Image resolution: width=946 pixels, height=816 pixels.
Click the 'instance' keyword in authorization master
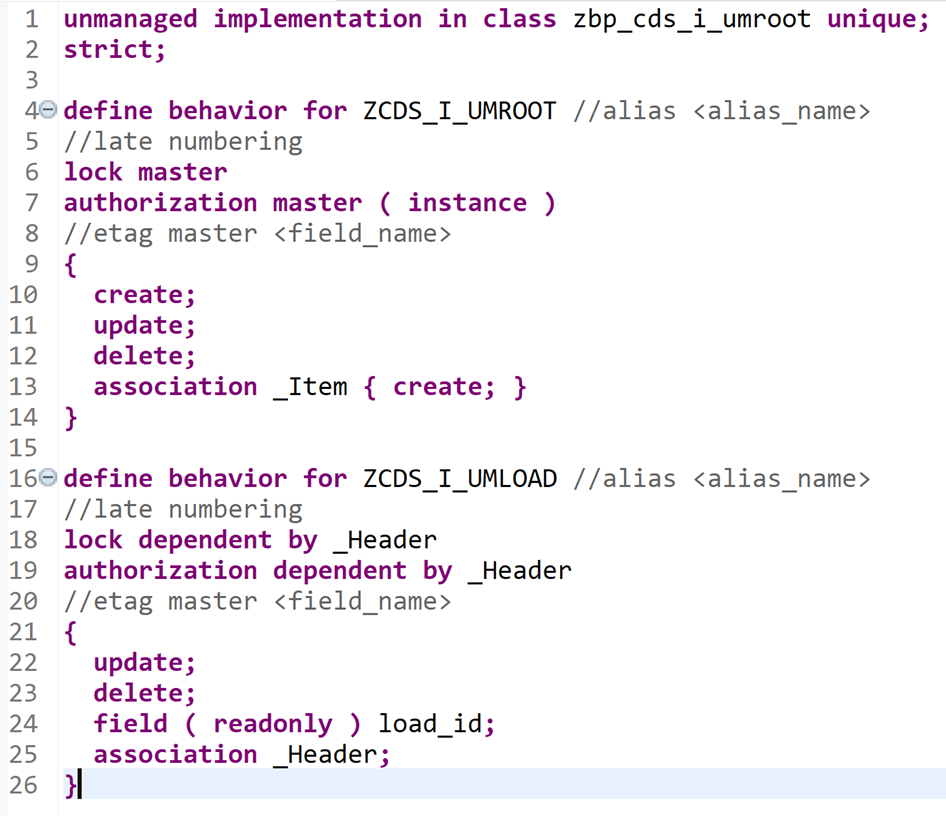pyautogui.click(x=467, y=203)
